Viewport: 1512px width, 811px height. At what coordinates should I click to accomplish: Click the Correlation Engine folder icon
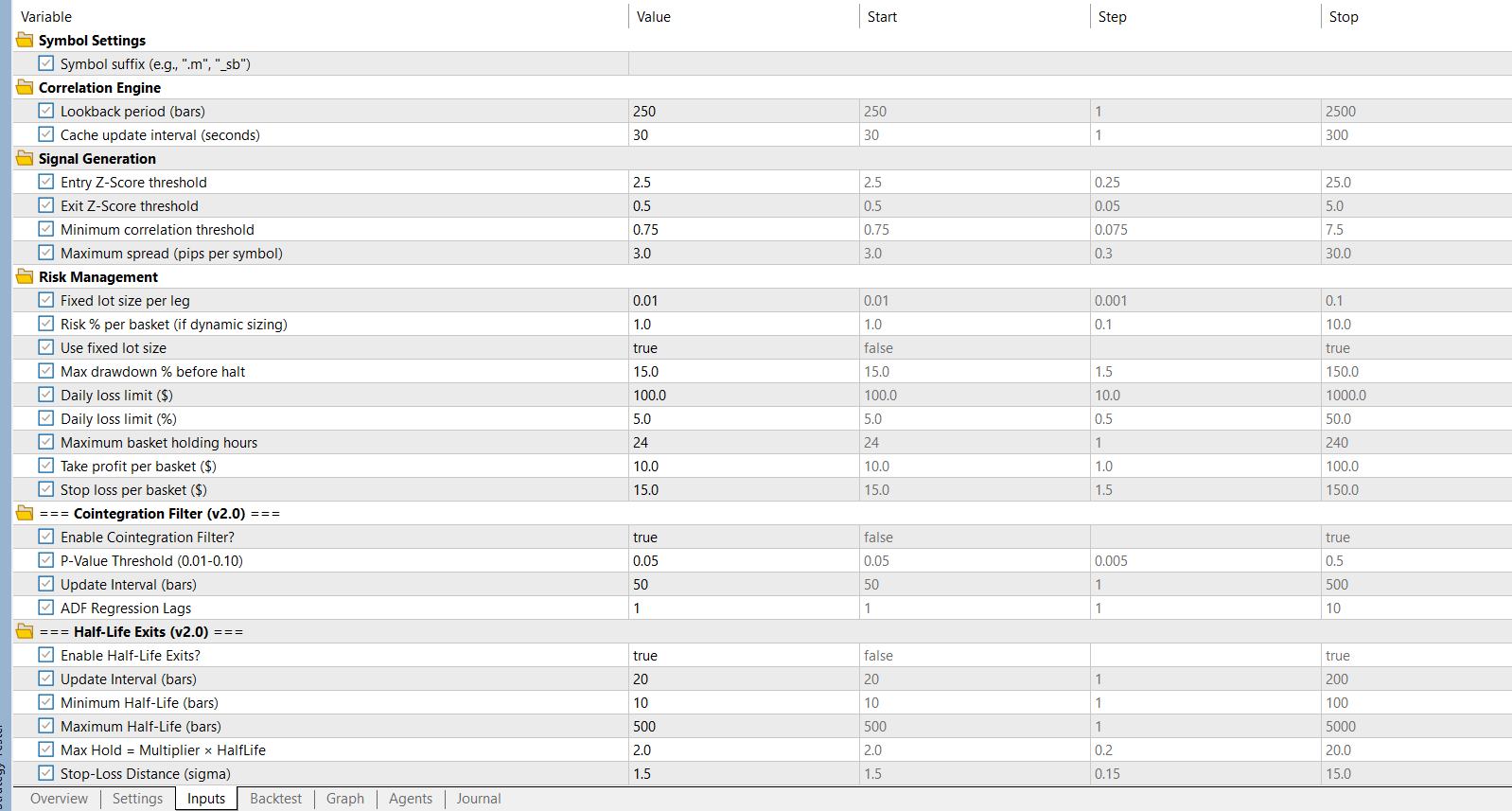coord(25,87)
